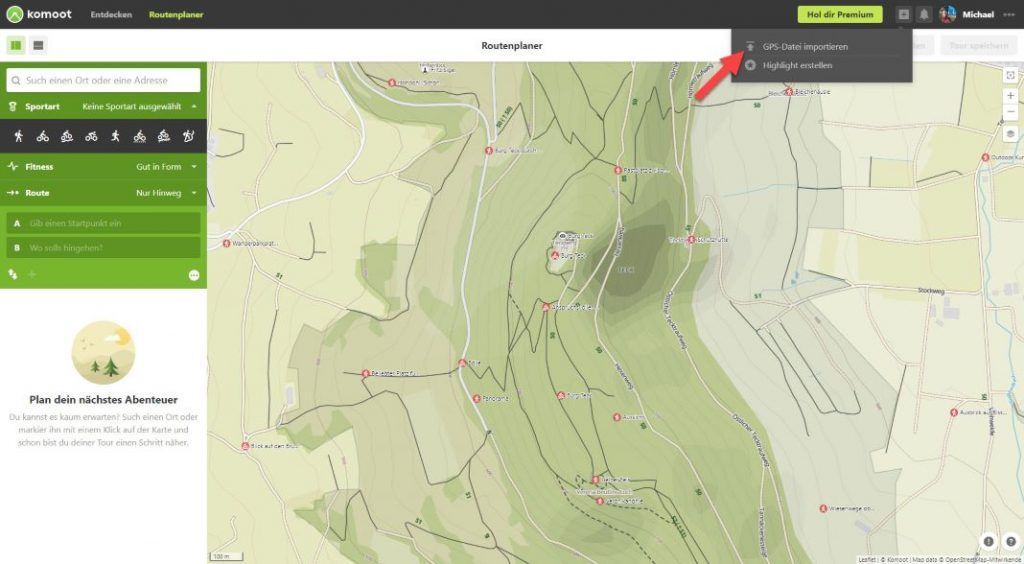Click the Michael profile avatar

(947, 14)
